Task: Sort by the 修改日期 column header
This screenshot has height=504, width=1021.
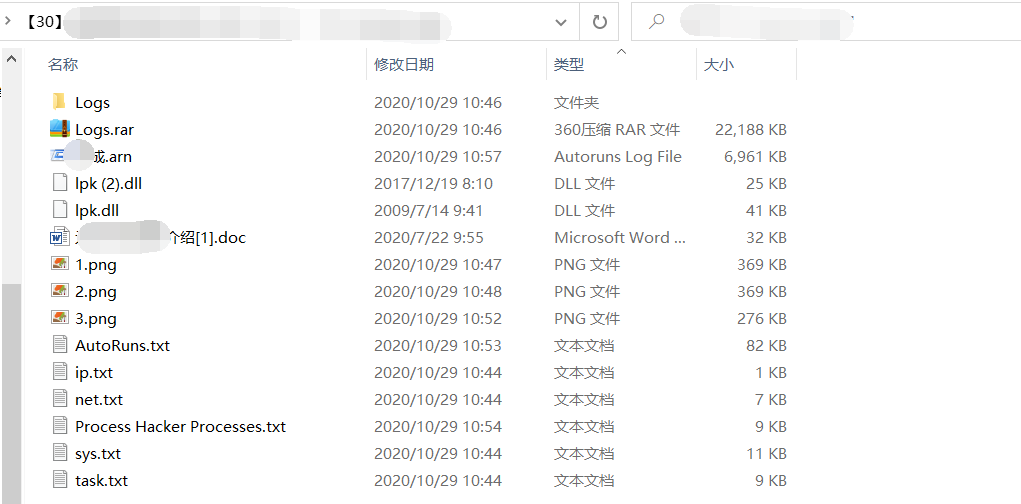Action: pyautogui.click(x=404, y=64)
